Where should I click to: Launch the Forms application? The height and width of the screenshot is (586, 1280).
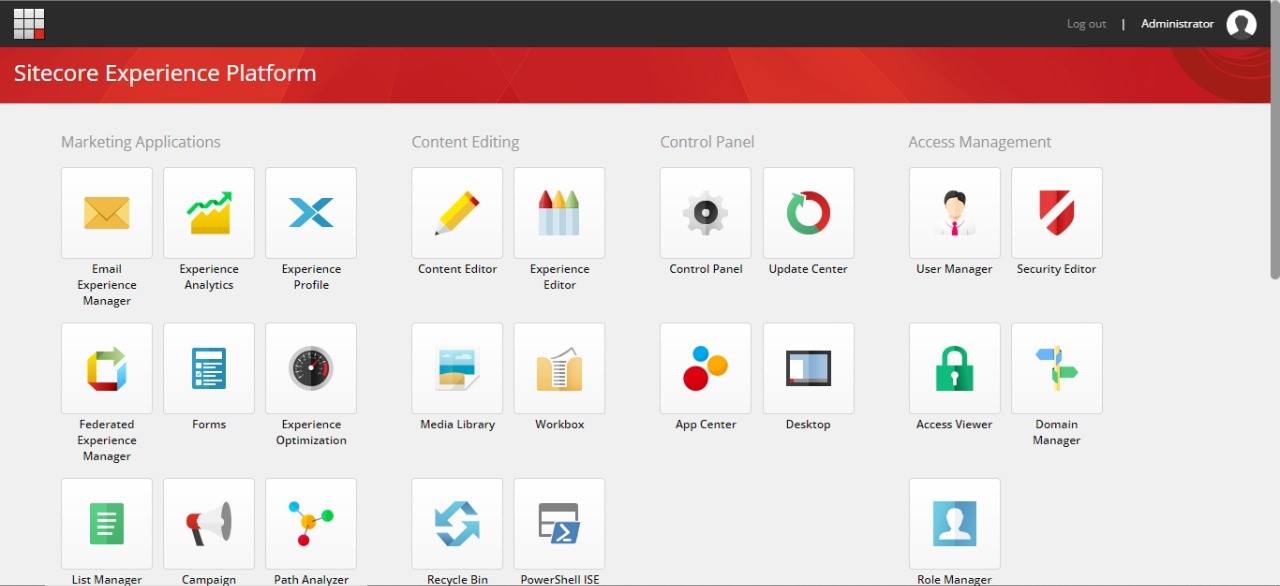[x=209, y=368]
